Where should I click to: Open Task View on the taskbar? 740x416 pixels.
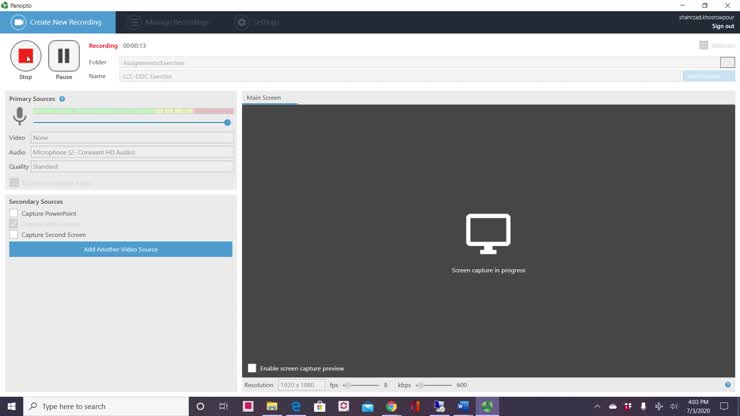tap(223, 407)
